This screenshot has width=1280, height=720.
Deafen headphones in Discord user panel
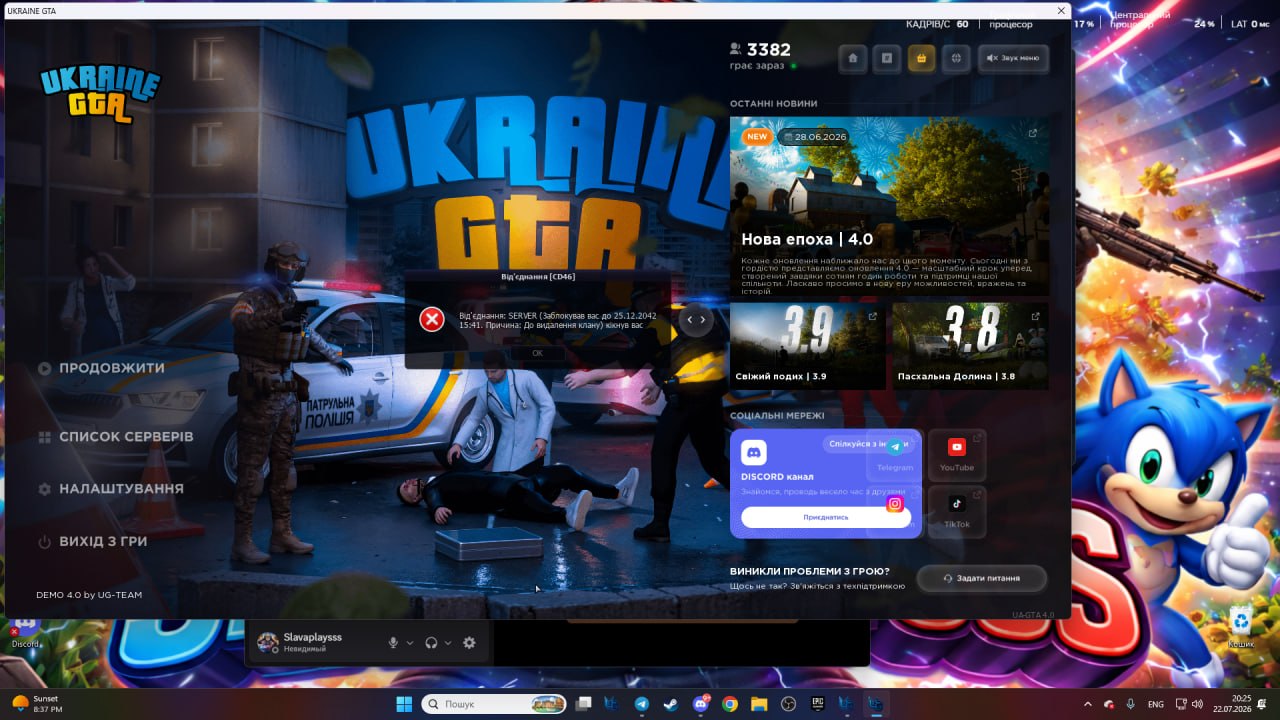pos(432,643)
